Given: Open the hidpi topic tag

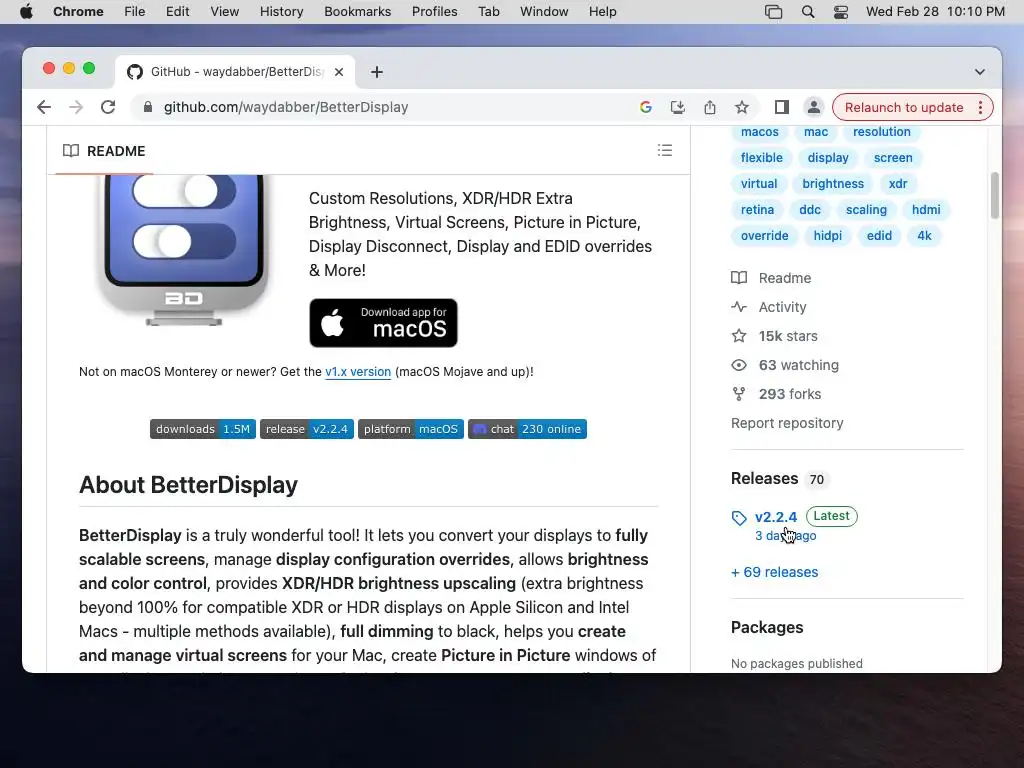Looking at the screenshot, I should [827, 236].
